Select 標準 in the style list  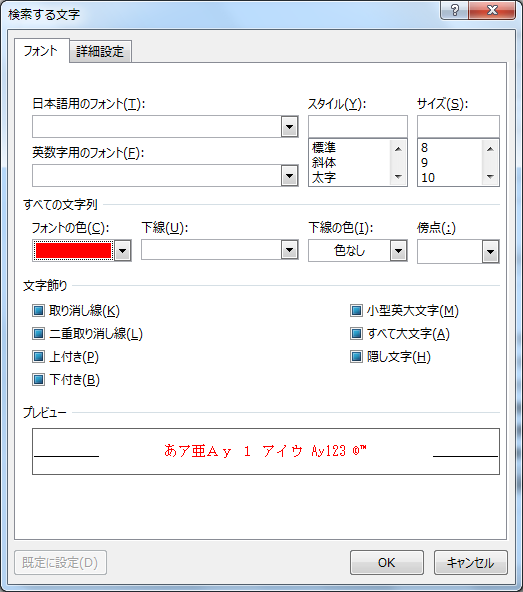point(324,147)
